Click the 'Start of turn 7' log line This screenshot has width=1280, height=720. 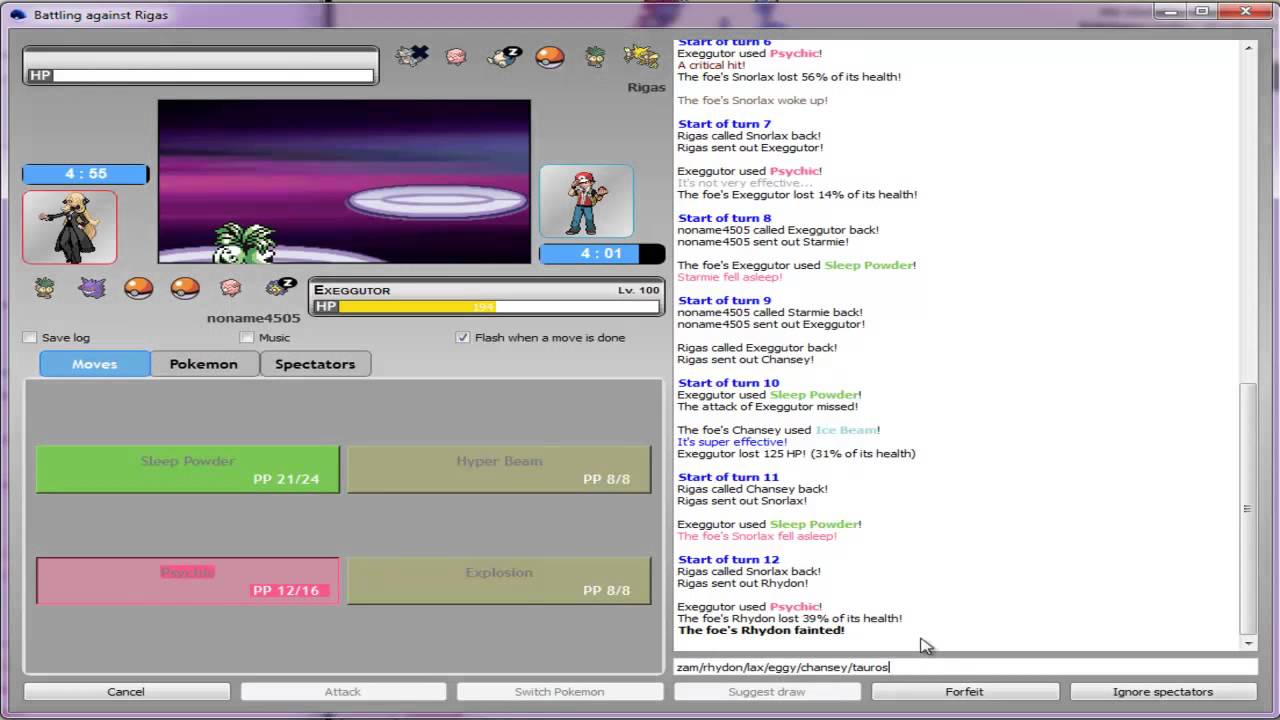click(x=724, y=124)
